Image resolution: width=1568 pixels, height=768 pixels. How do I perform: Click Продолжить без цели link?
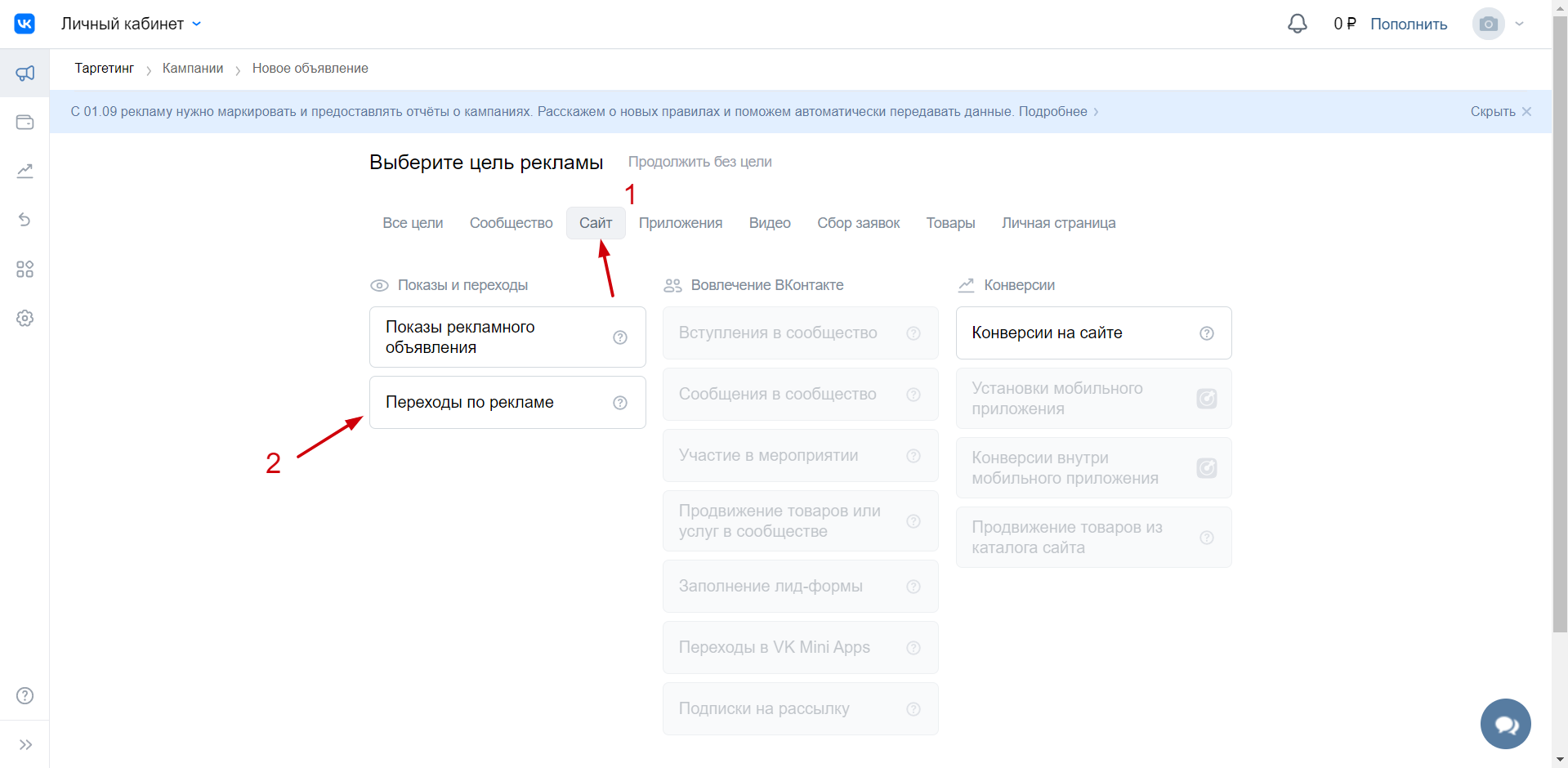point(699,162)
